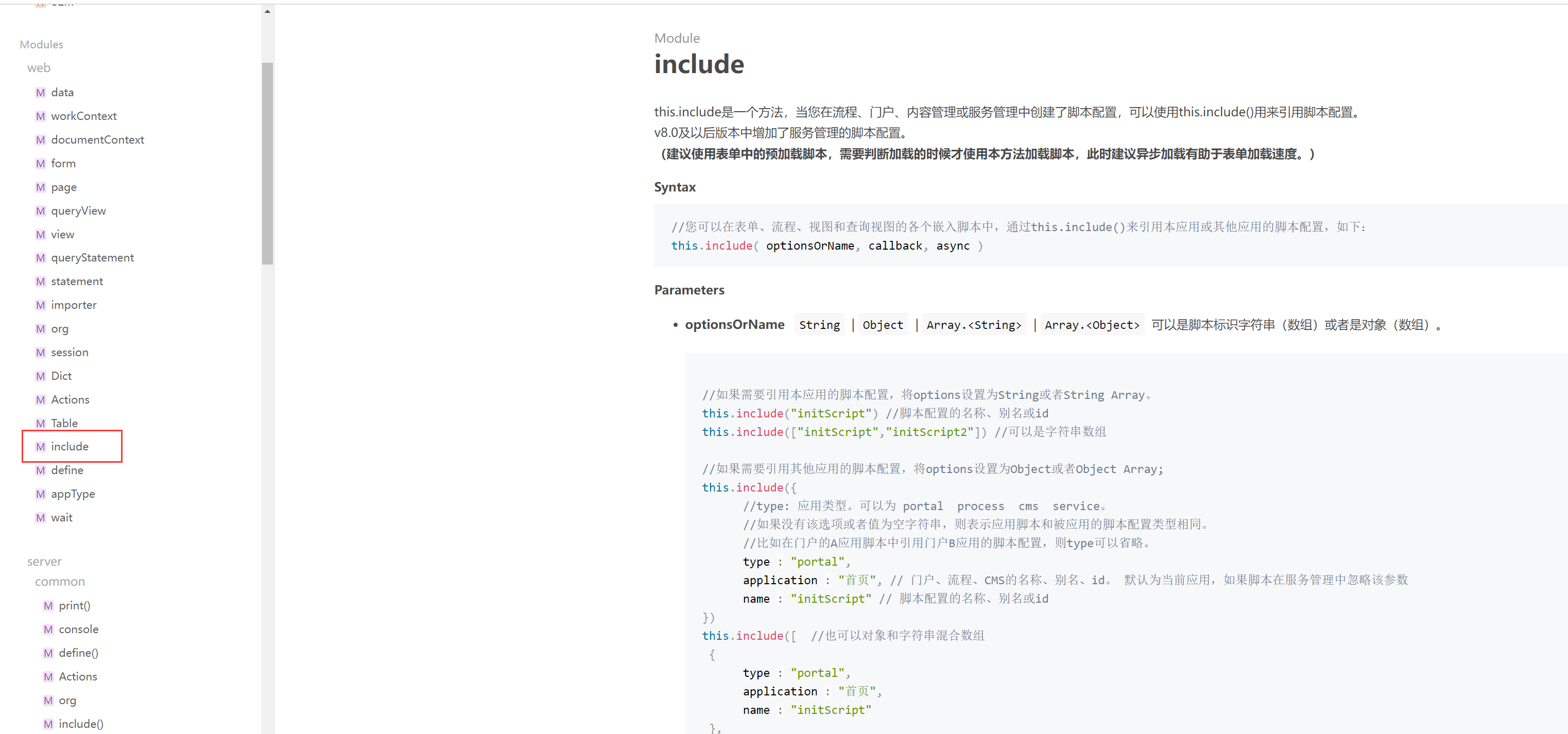
Task: Click the M icon next to wait
Action: click(40, 518)
